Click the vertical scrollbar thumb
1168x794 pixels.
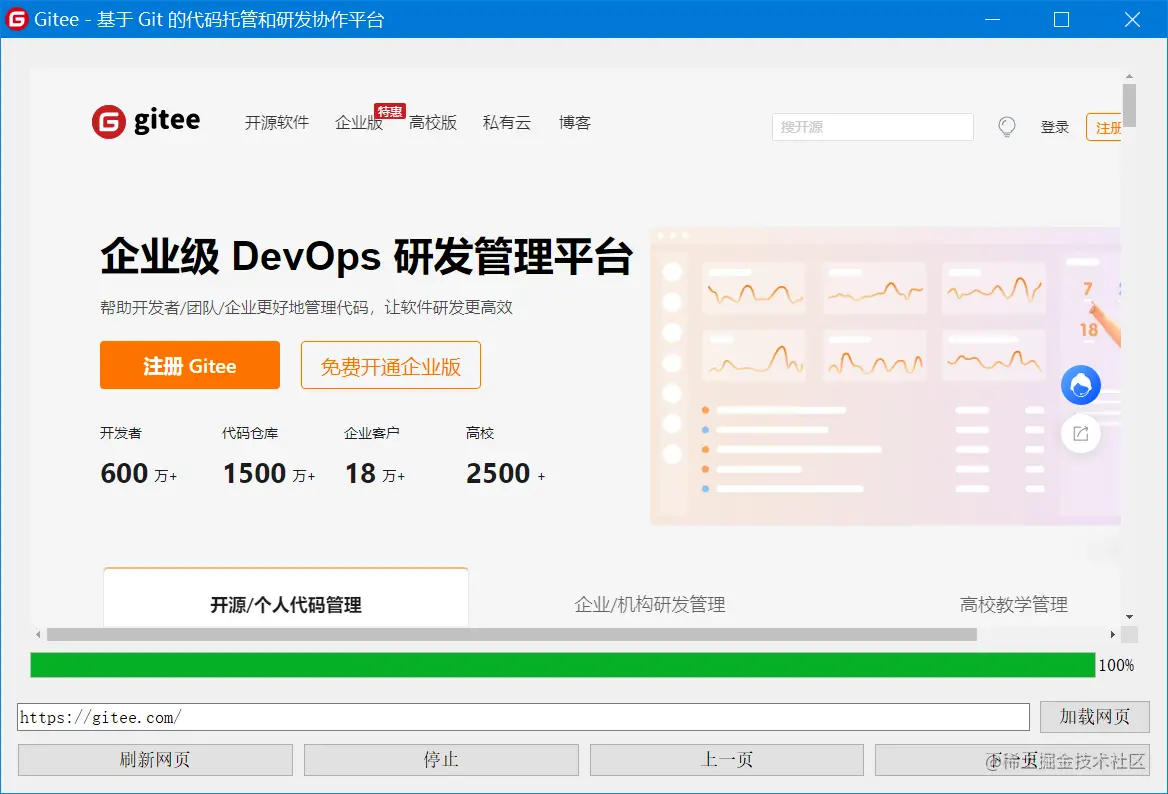[x=1129, y=105]
